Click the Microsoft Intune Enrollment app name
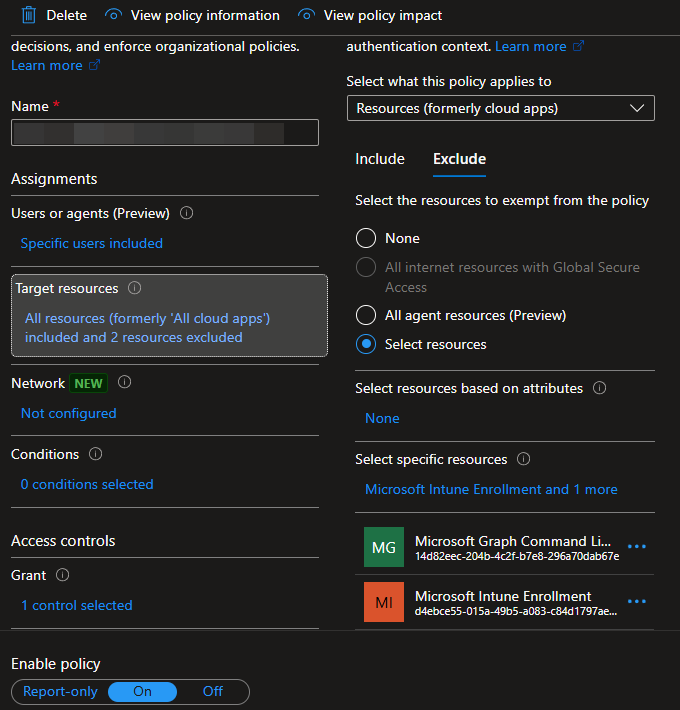Screen dimensions: 680x710 click(503, 596)
